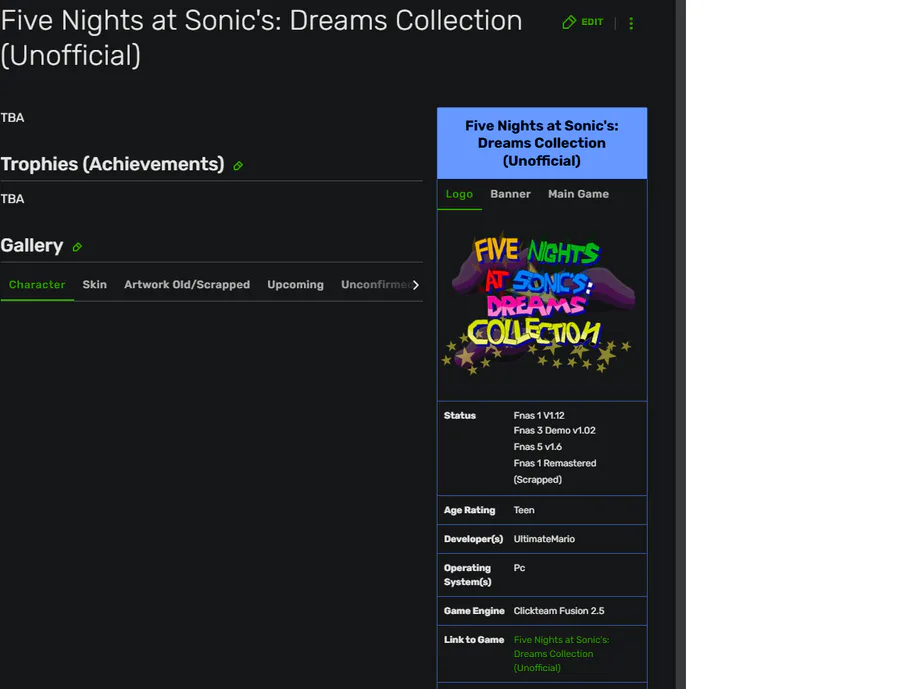Switch to the Skin gallery tab
This screenshot has width=900, height=689.
pyautogui.click(x=95, y=285)
